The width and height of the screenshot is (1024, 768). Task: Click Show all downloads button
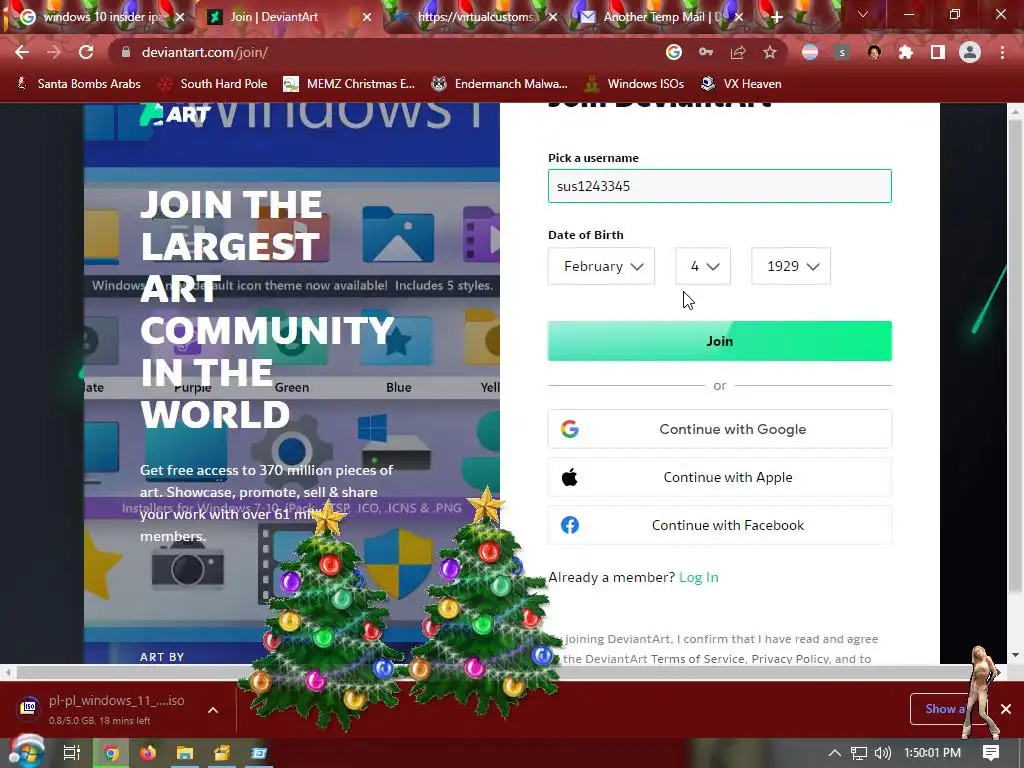947,709
